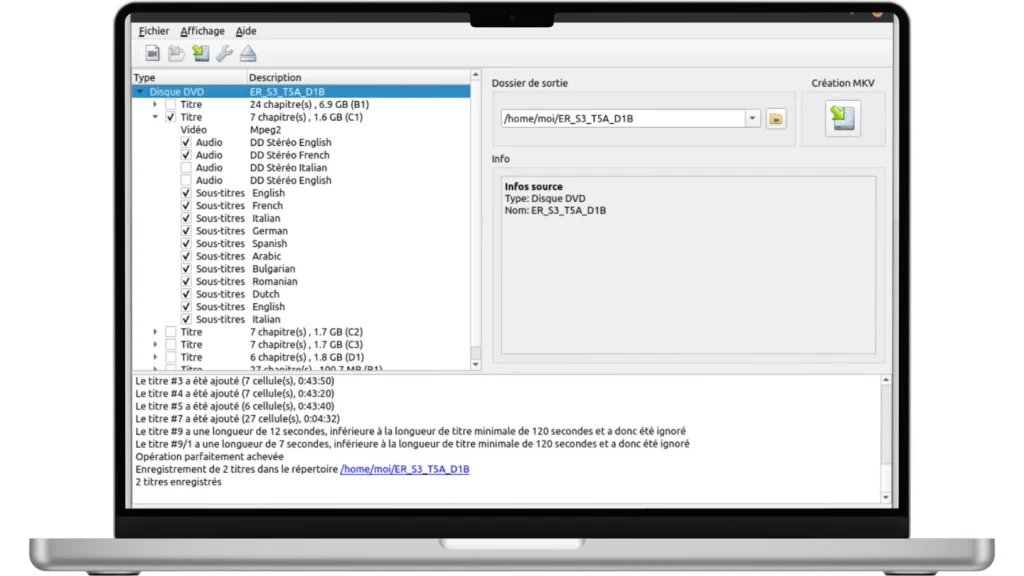This screenshot has height=576, width=1024.
Task: Open the /home/moi/ER_S3_T5A_D1B log link
Action: [x=404, y=469]
